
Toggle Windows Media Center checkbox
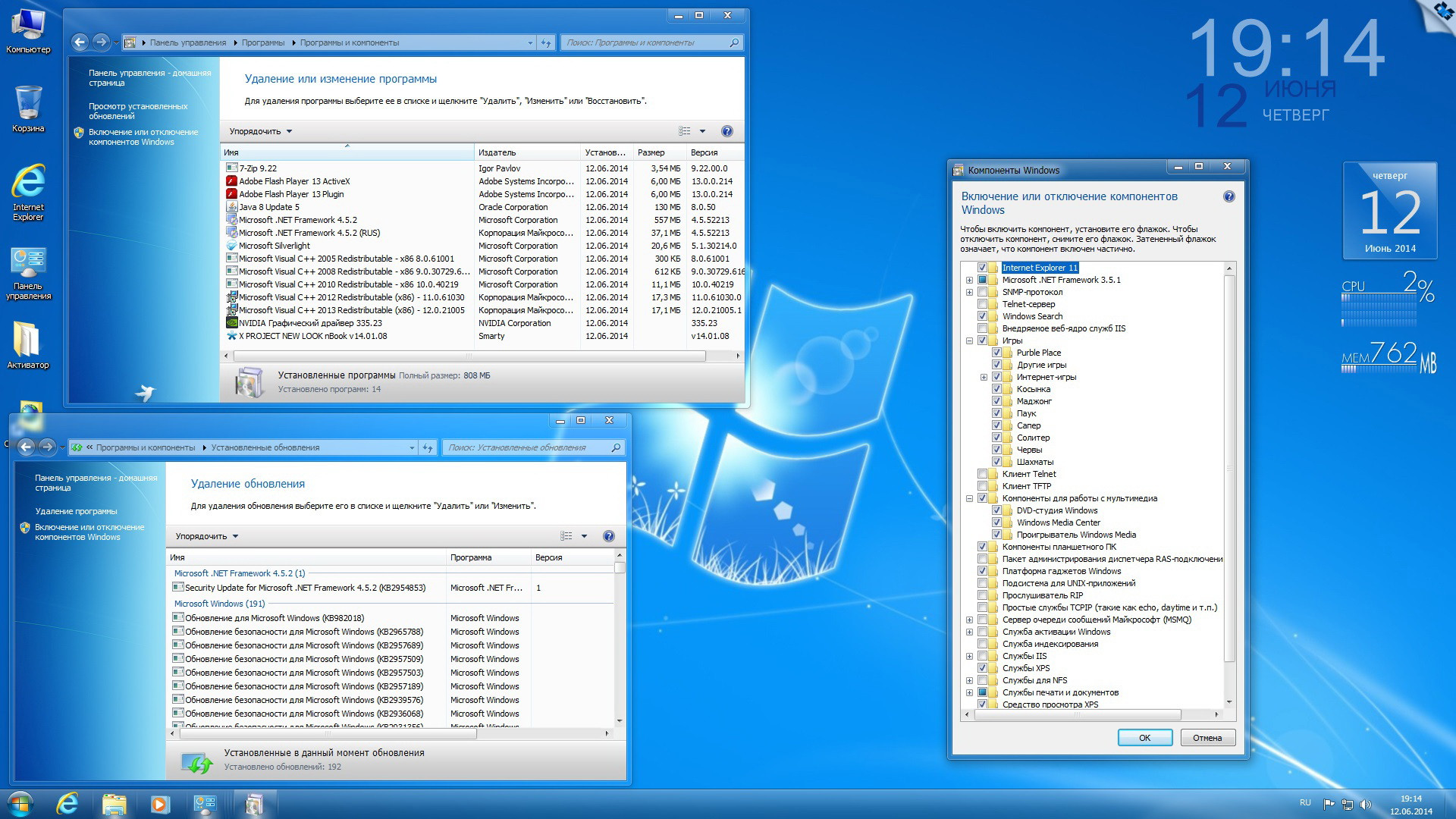click(997, 523)
